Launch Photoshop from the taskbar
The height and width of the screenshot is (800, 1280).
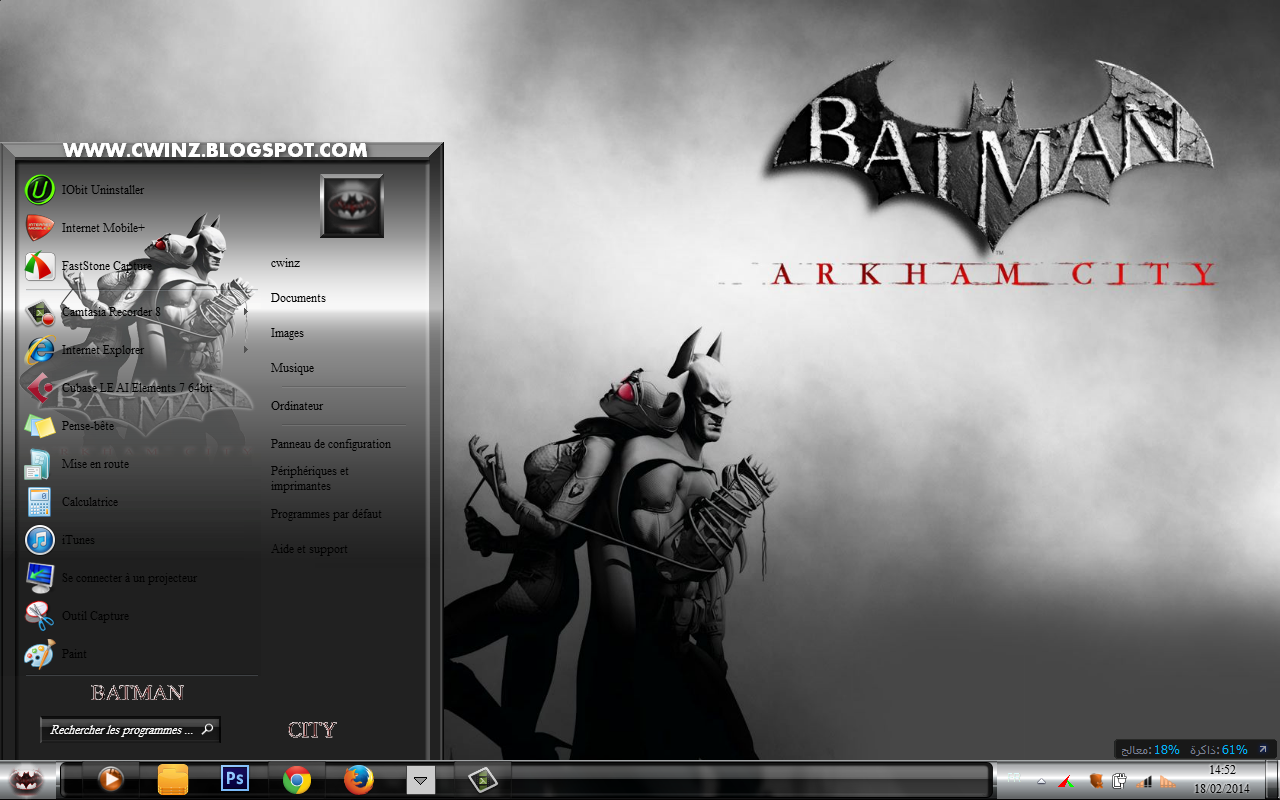235,777
